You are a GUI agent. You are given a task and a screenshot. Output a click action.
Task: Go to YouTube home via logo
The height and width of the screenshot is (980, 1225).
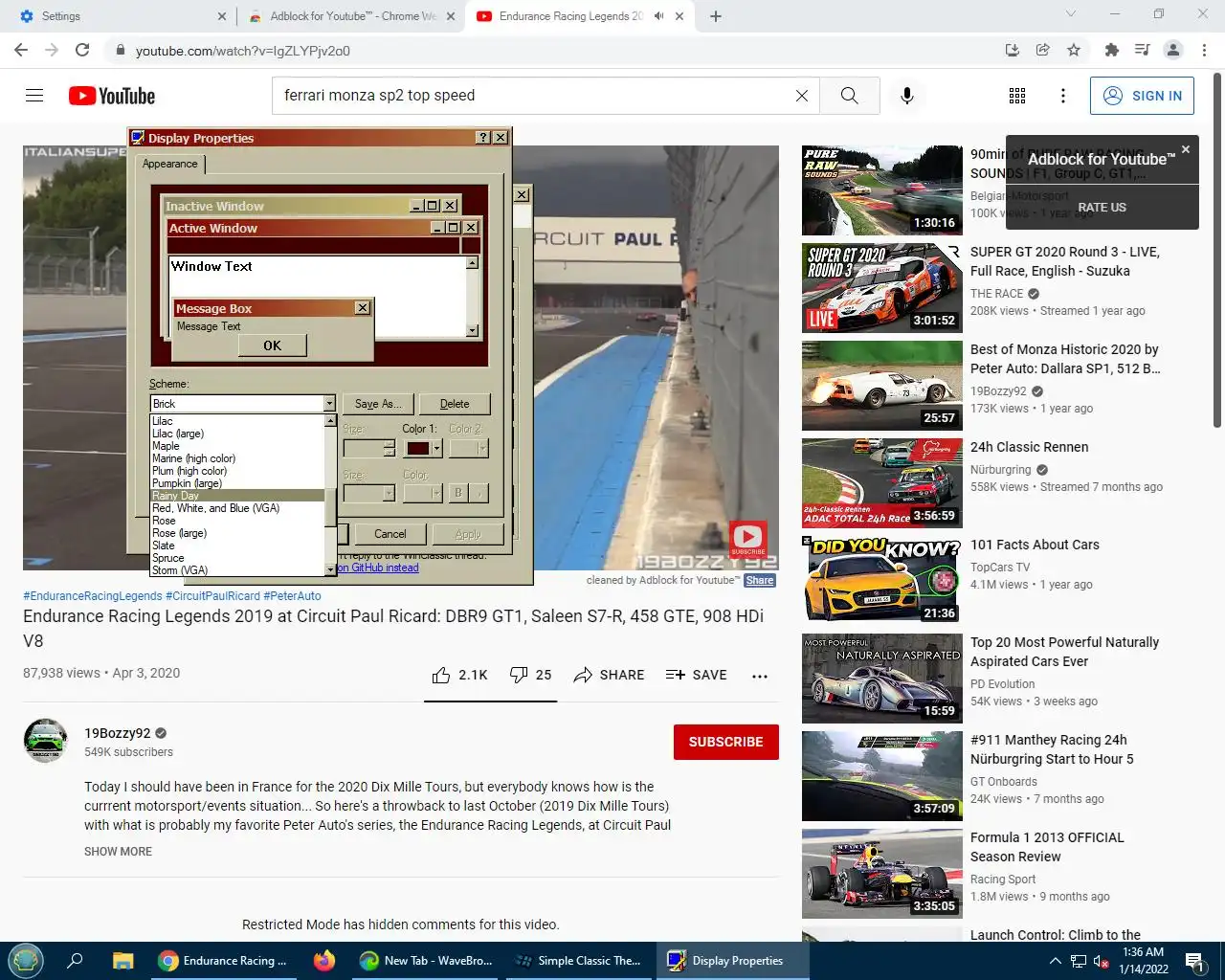coord(112,96)
